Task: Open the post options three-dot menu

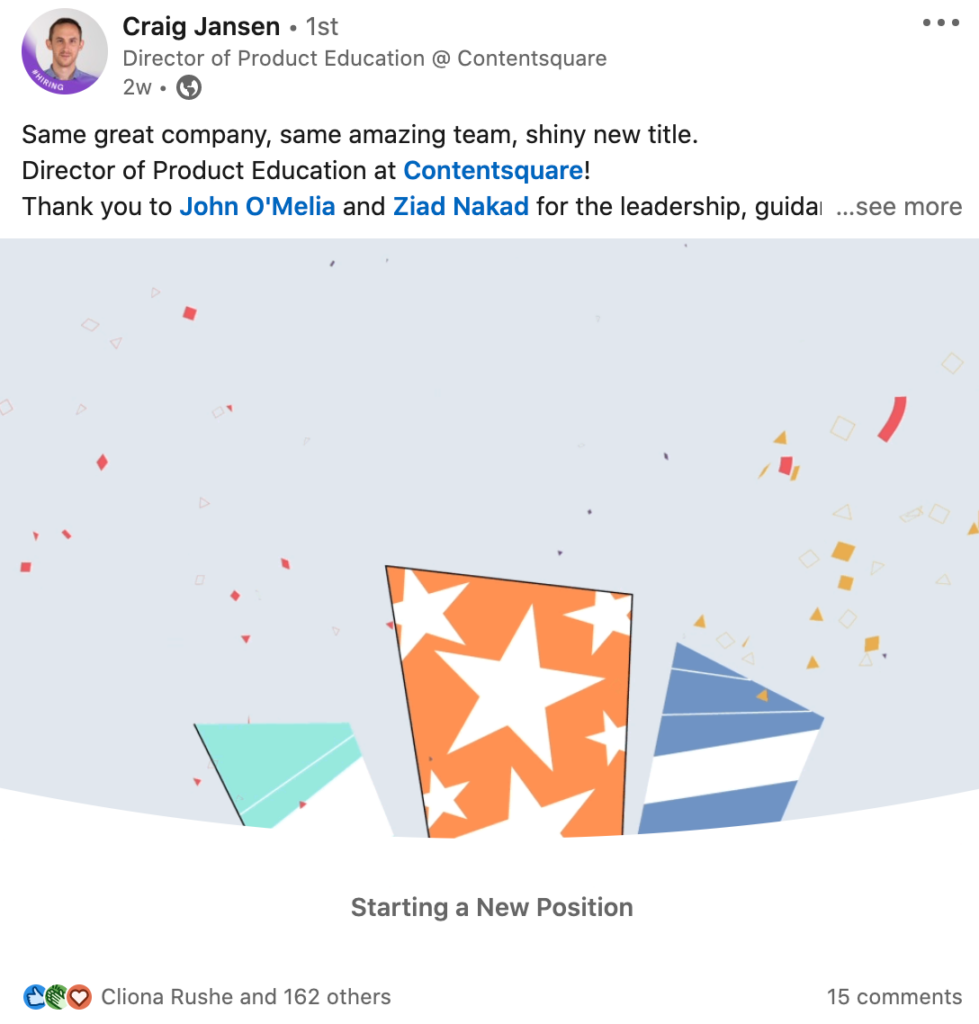Action: pos(941,22)
